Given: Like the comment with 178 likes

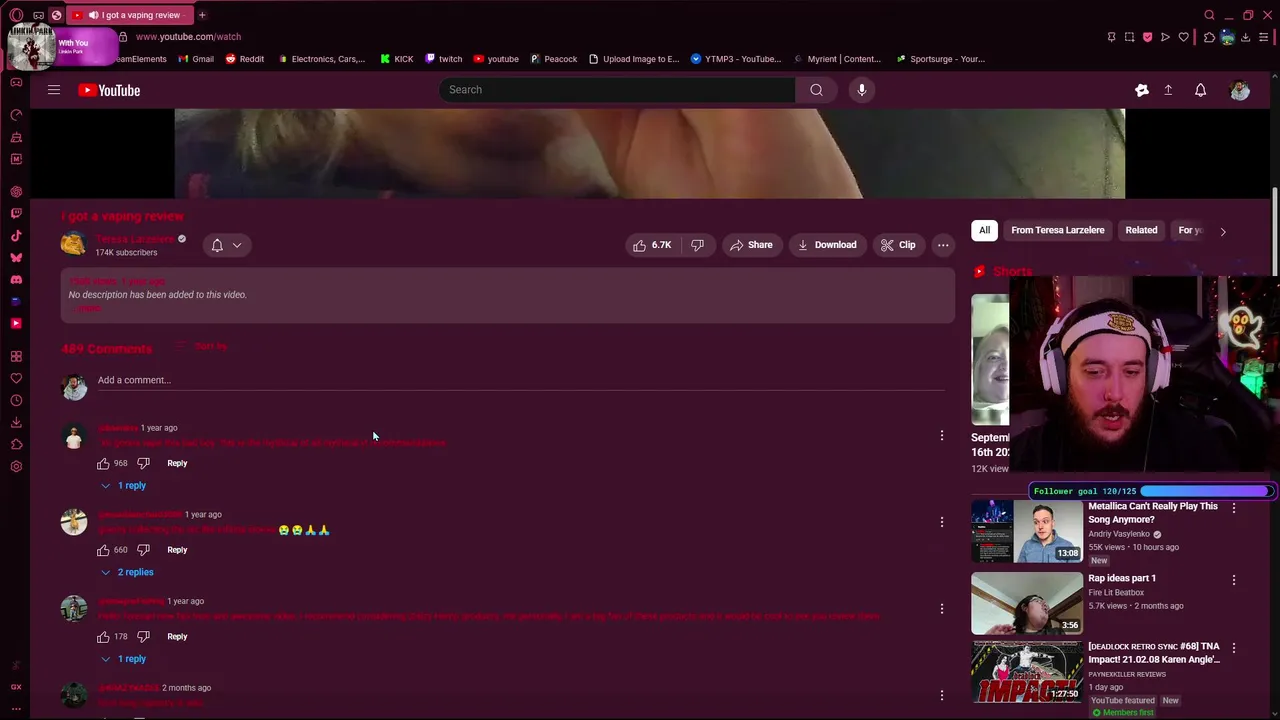Looking at the screenshot, I should point(103,636).
